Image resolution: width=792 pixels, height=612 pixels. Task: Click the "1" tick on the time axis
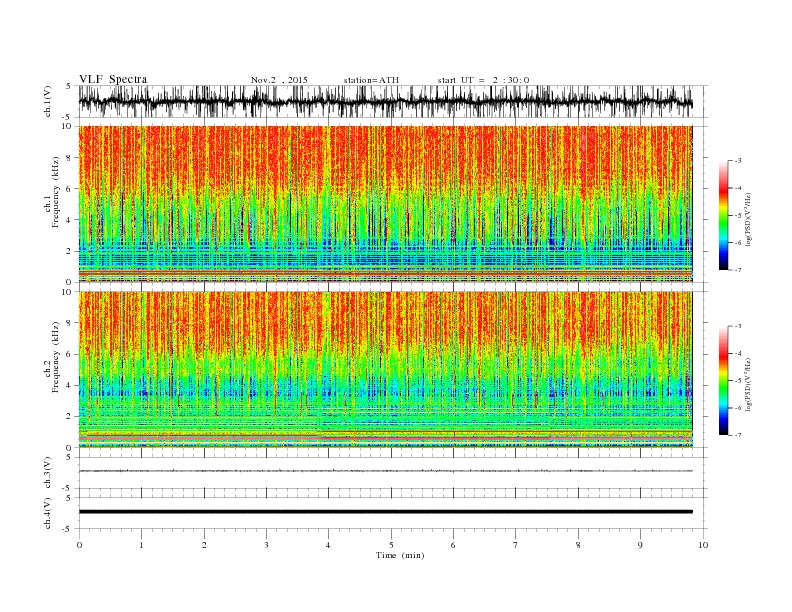tap(141, 545)
